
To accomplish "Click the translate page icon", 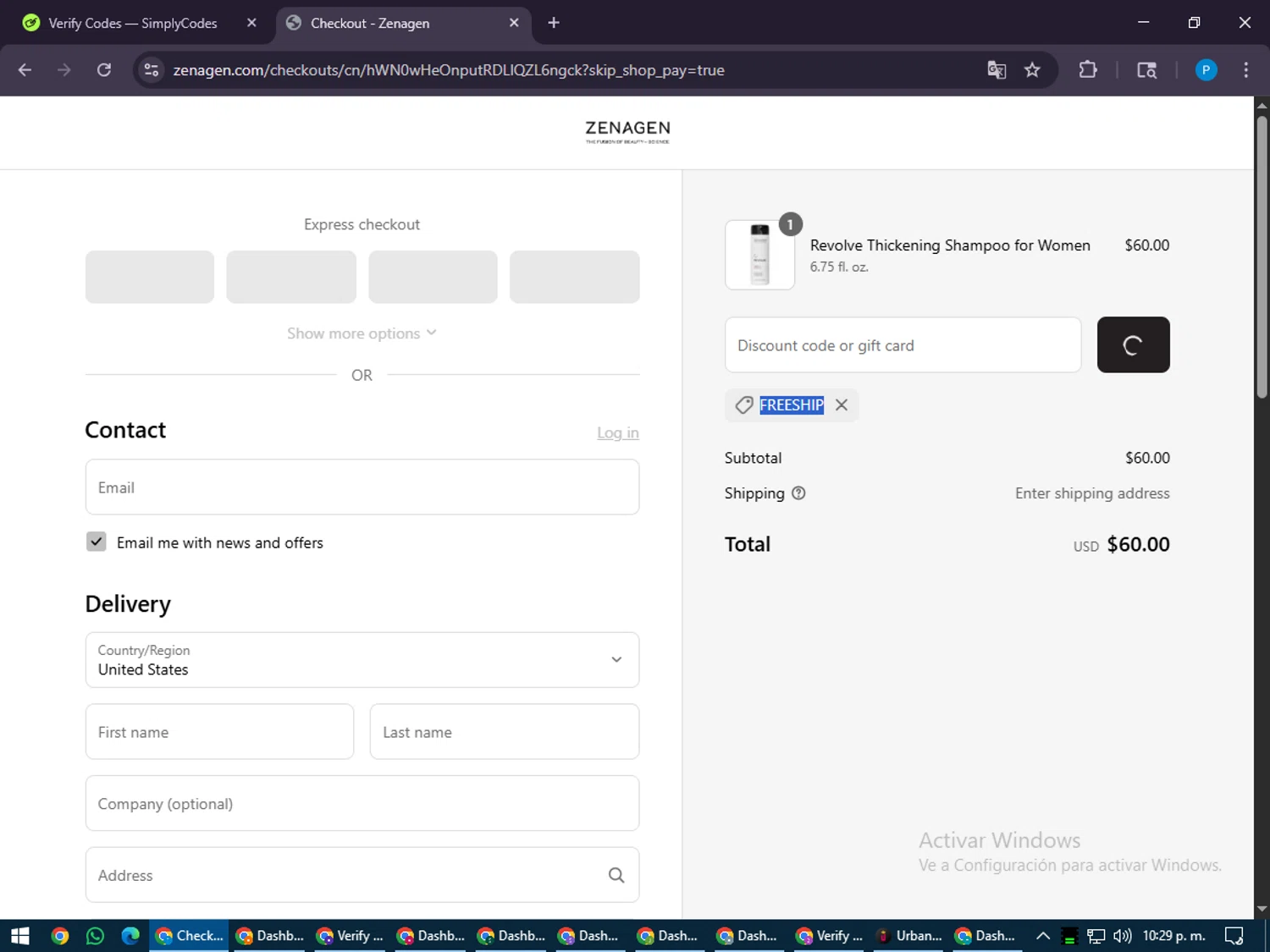I will (x=997, y=70).
